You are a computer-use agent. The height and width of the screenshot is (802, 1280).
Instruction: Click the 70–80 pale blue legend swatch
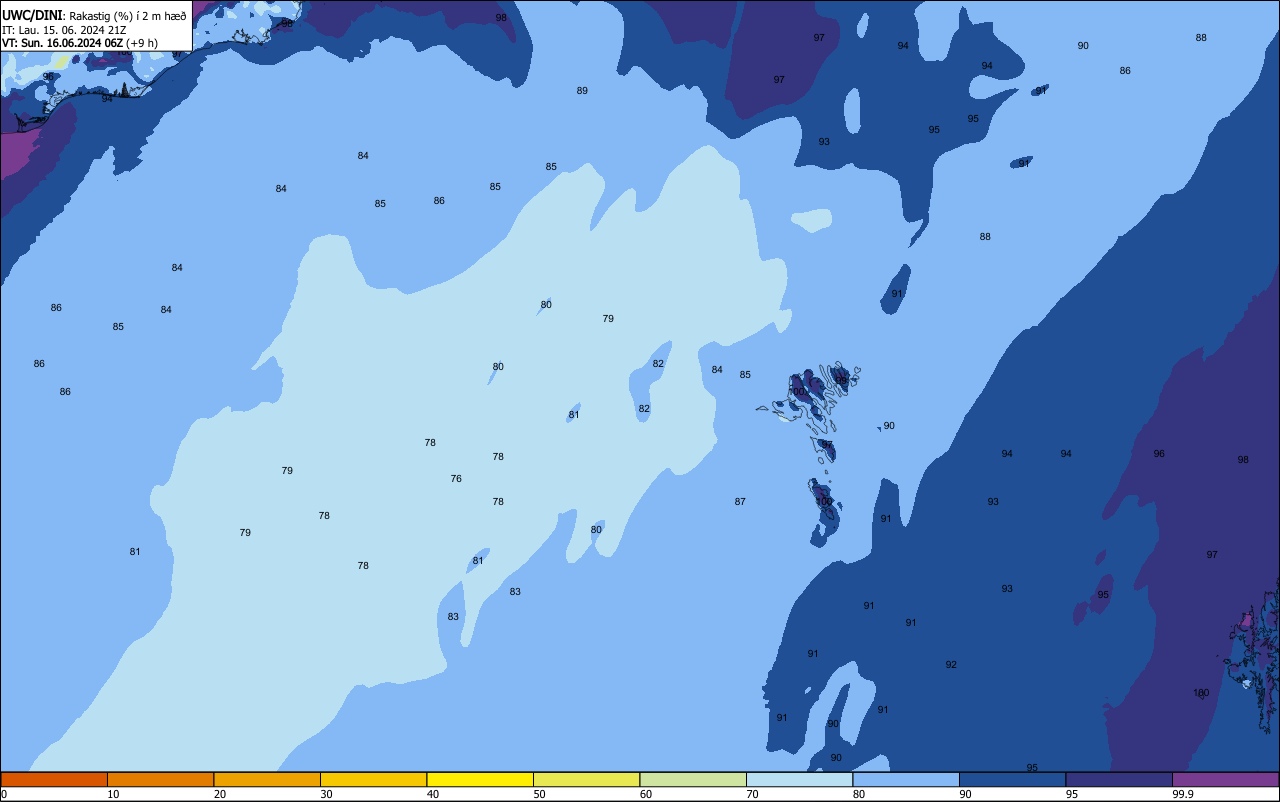[799, 779]
